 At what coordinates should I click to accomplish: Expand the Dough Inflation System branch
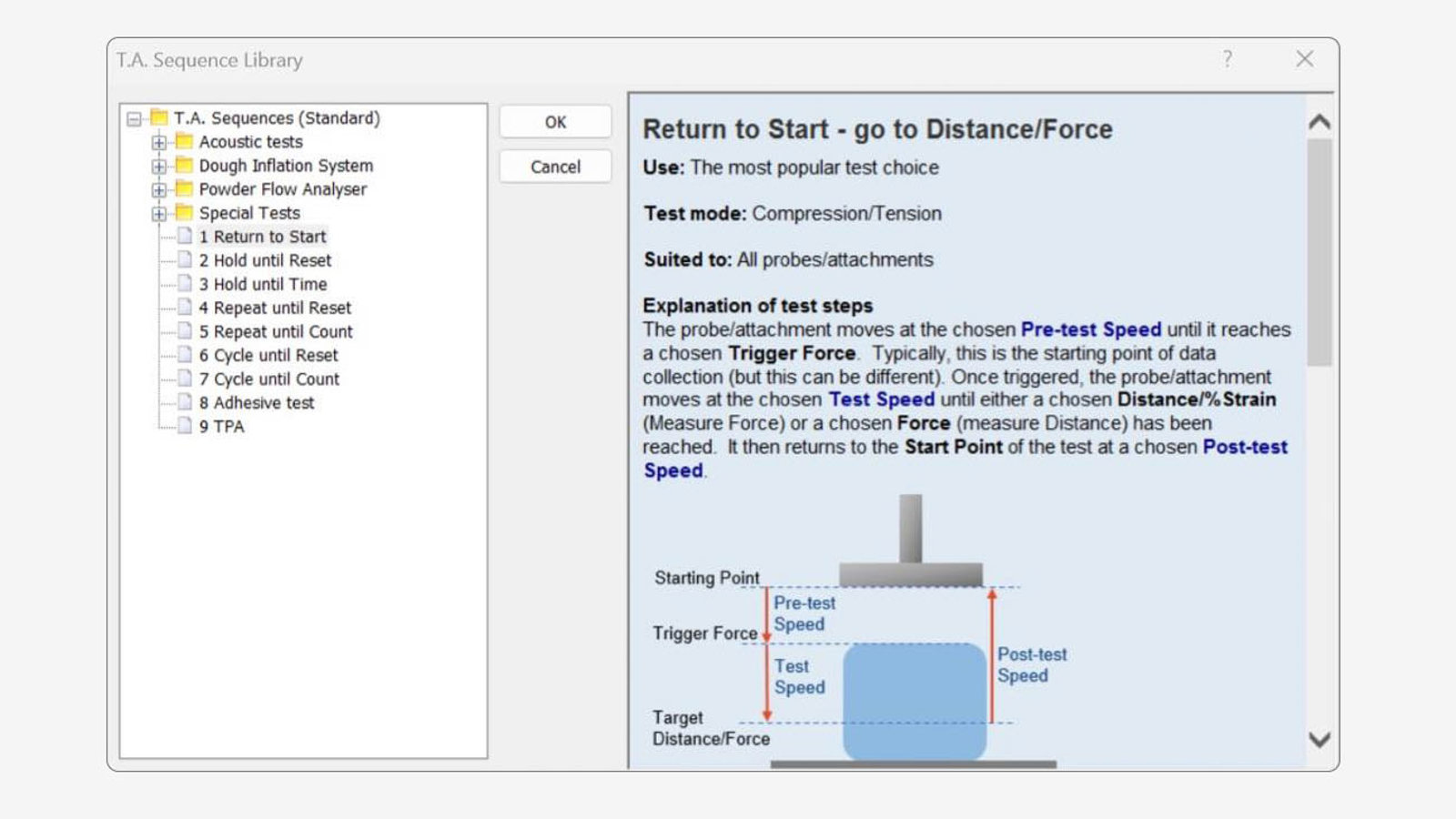point(161,166)
